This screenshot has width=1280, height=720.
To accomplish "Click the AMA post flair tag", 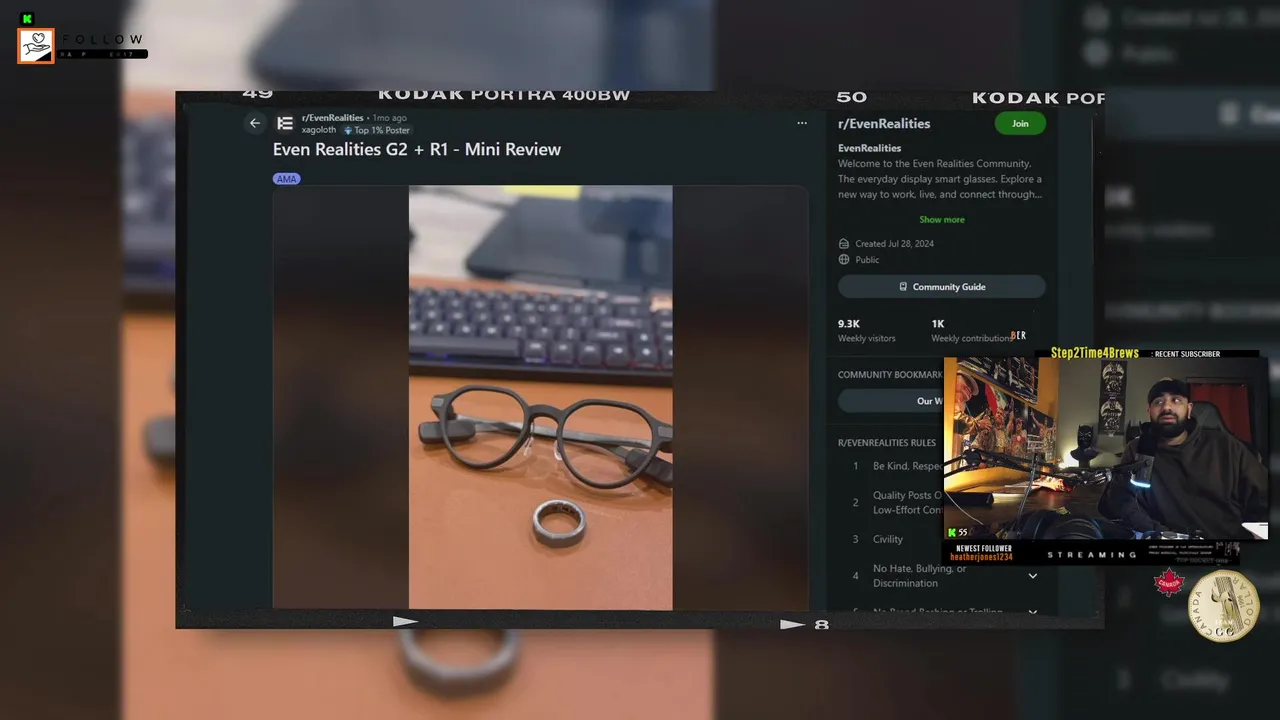I will point(286,179).
